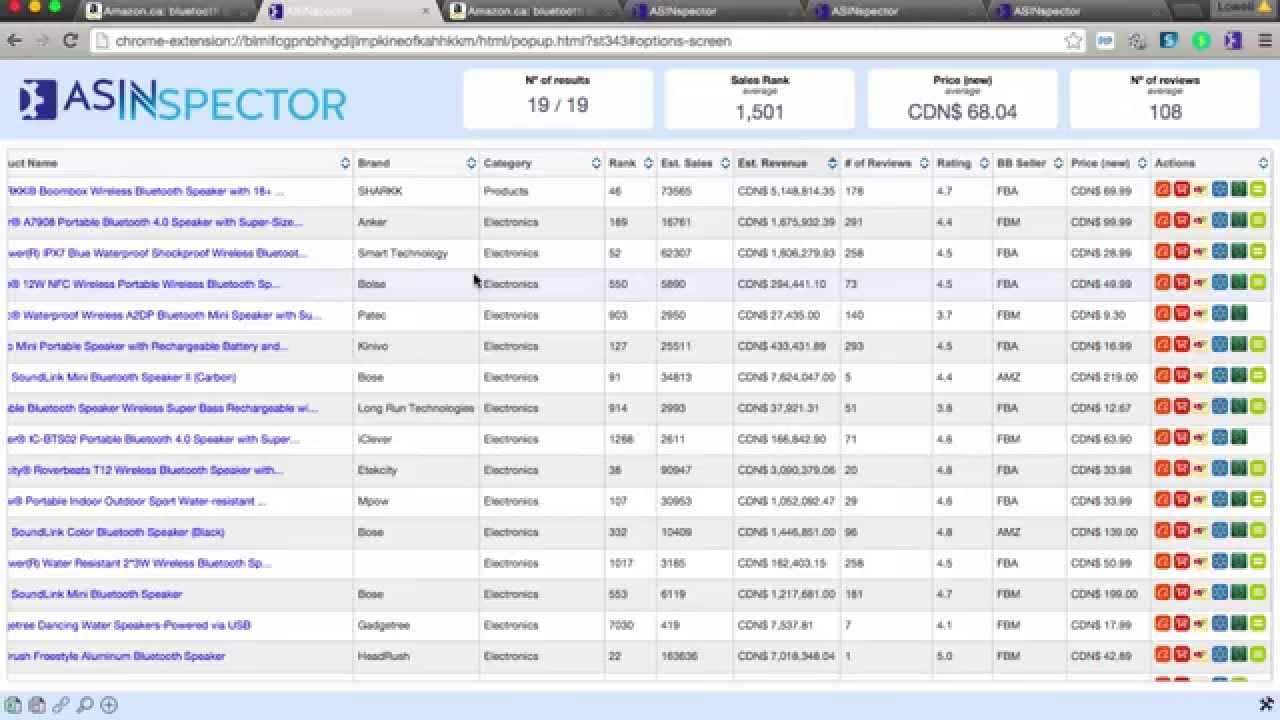Click the blue action icon in Mpow row

(x=1220, y=500)
